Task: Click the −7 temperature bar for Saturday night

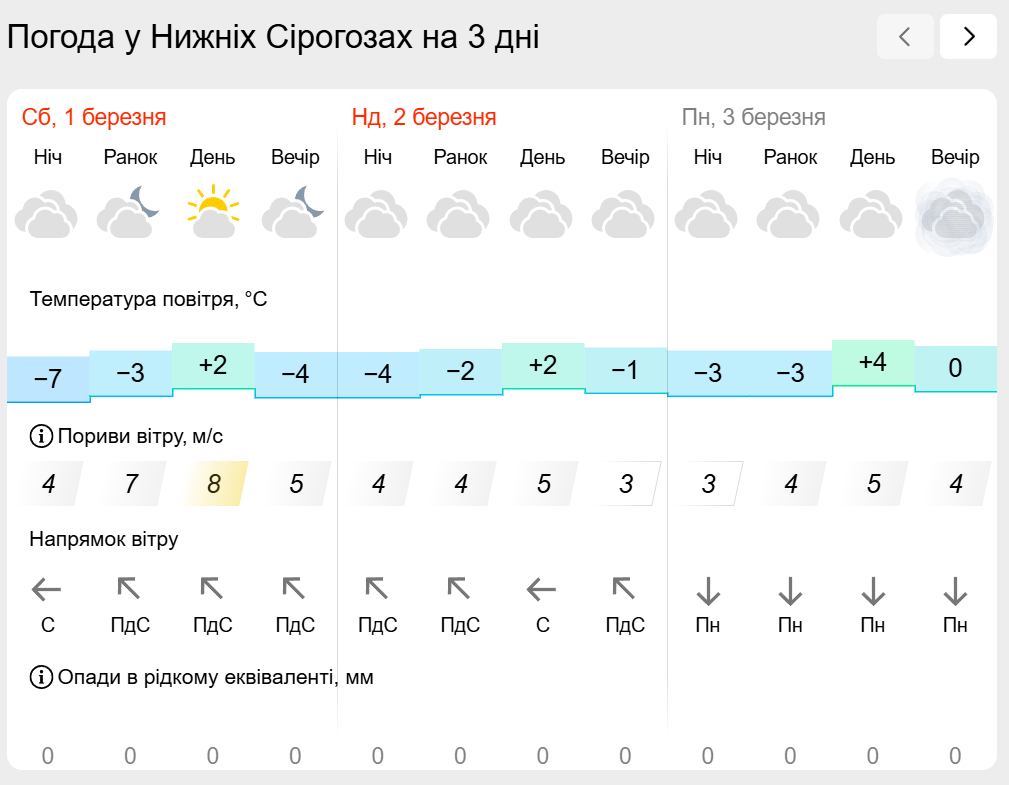Action: (x=48, y=379)
